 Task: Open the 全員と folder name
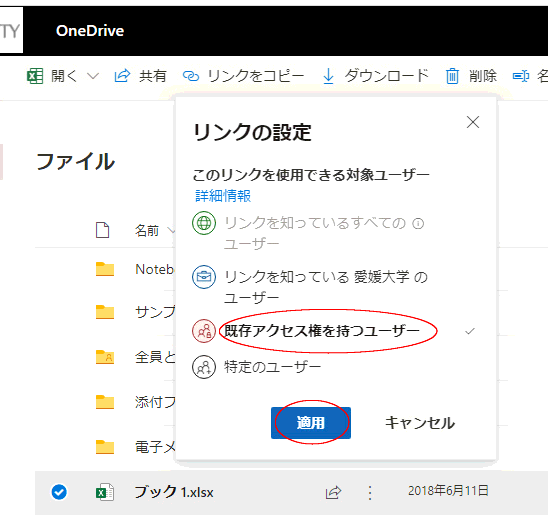[x=155, y=357]
